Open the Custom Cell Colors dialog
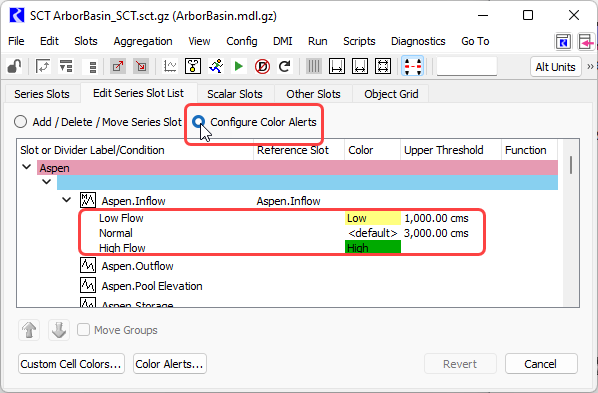The height and width of the screenshot is (393, 598). (x=71, y=364)
